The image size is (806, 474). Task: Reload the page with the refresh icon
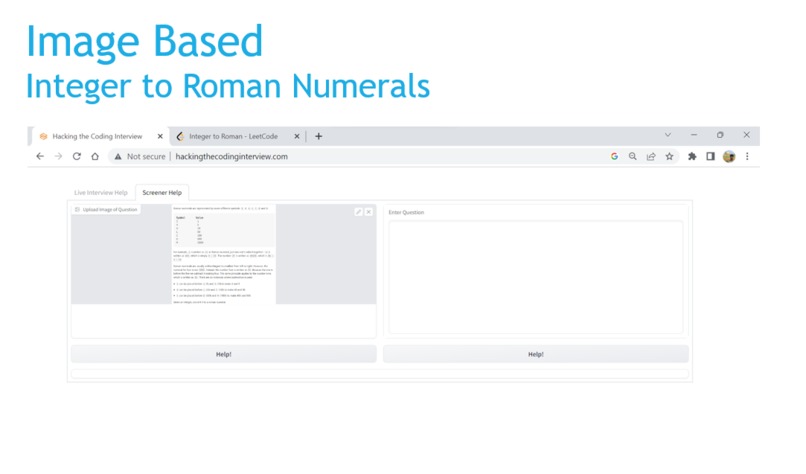click(77, 156)
